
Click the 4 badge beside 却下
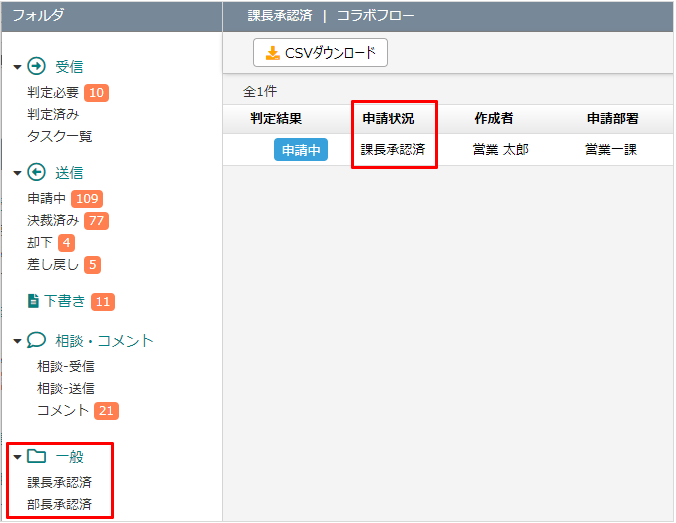66,243
